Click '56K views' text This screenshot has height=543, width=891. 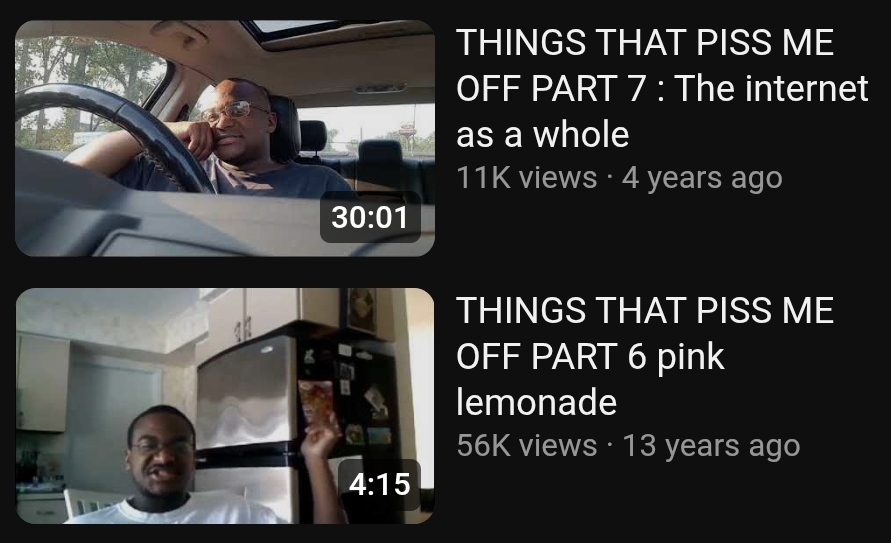[x=527, y=445]
